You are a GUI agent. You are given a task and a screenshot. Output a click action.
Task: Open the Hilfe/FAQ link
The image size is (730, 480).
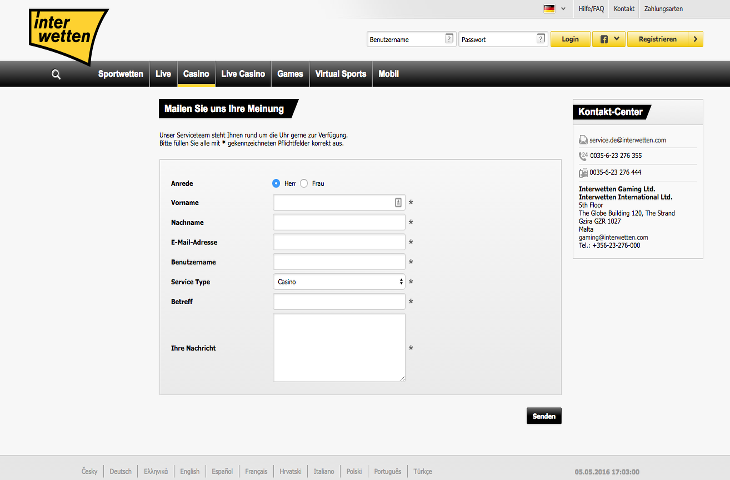[x=591, y=9]
